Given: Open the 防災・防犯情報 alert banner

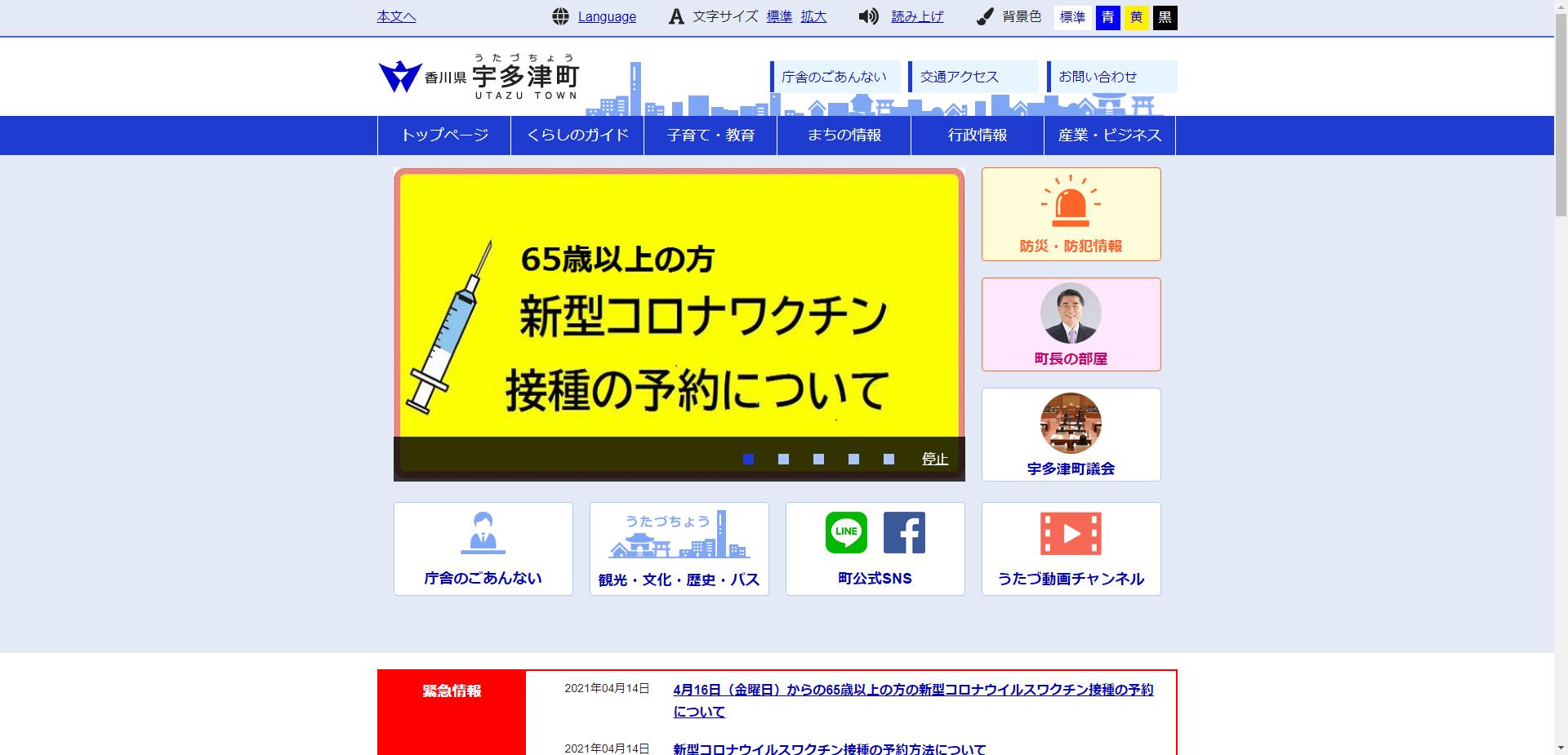Looking at the screenshot, I should 1071,214.
